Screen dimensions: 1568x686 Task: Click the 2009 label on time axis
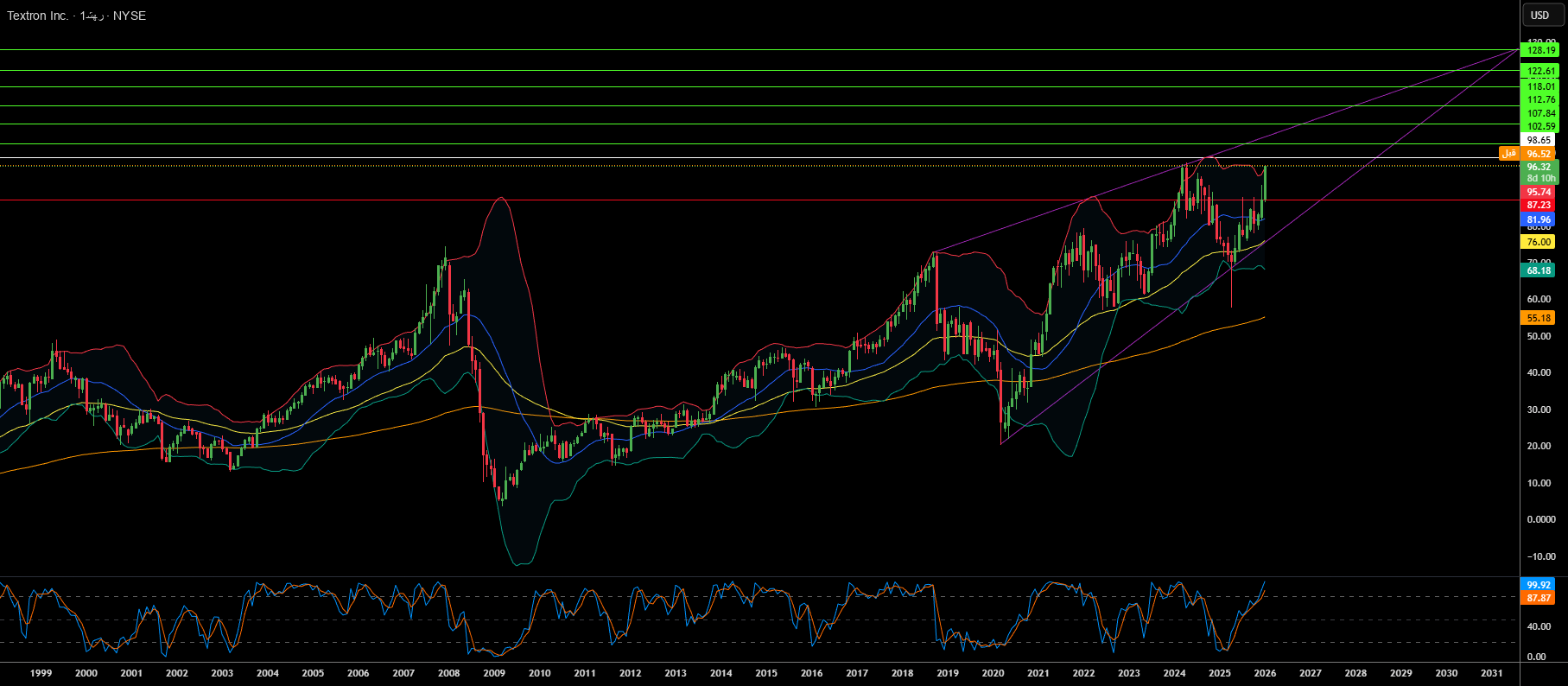[x=494, y=673]
